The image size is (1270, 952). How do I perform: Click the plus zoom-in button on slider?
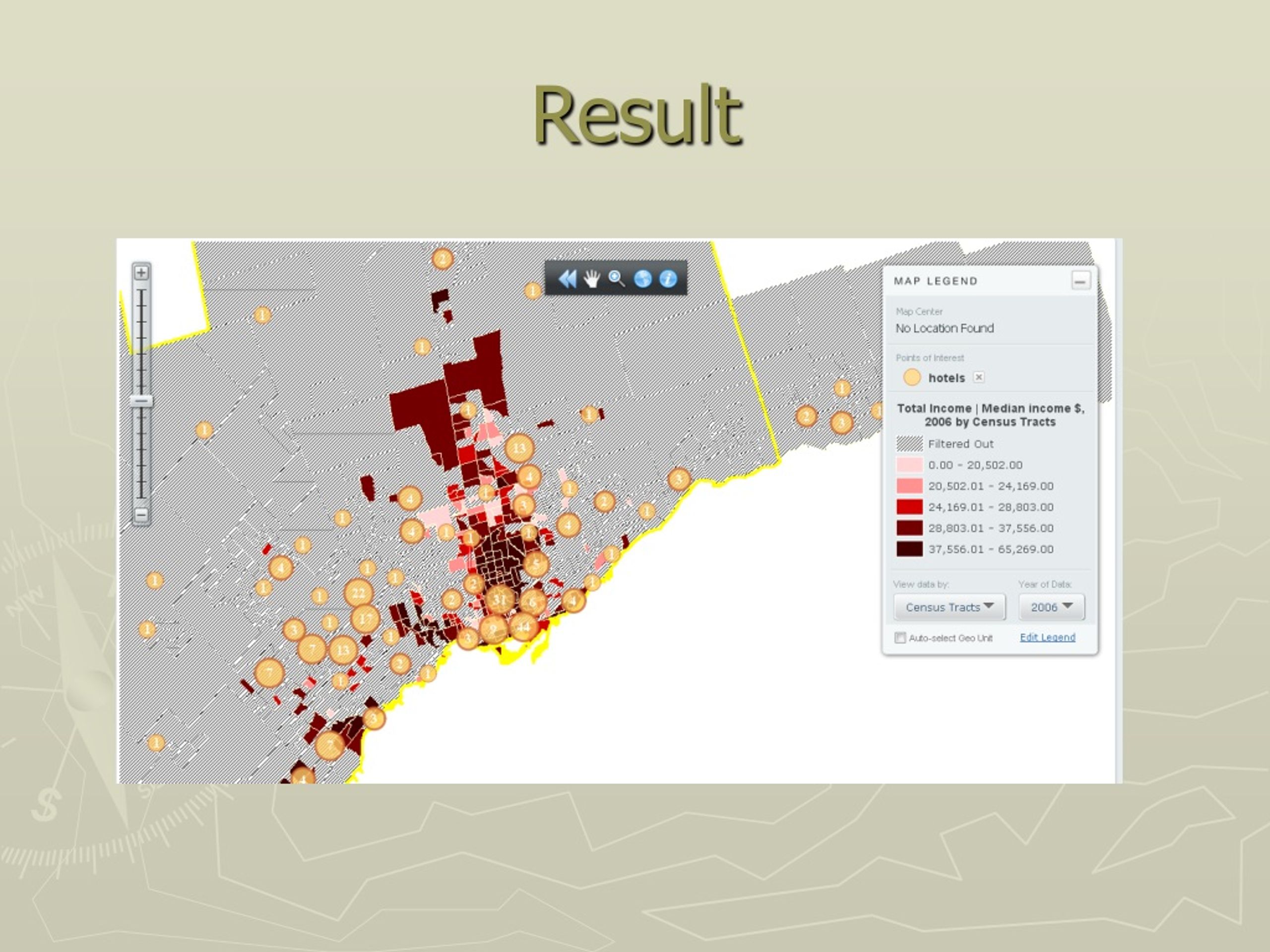coord(141,272)
